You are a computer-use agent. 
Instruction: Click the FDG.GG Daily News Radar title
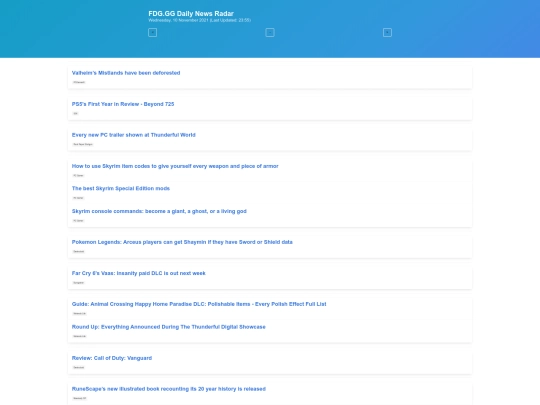click(x=191, y=13)
